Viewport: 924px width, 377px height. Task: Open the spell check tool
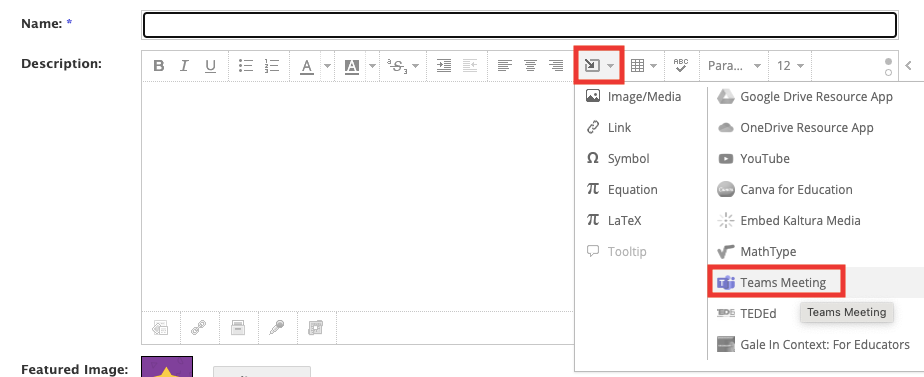point(681,66)
